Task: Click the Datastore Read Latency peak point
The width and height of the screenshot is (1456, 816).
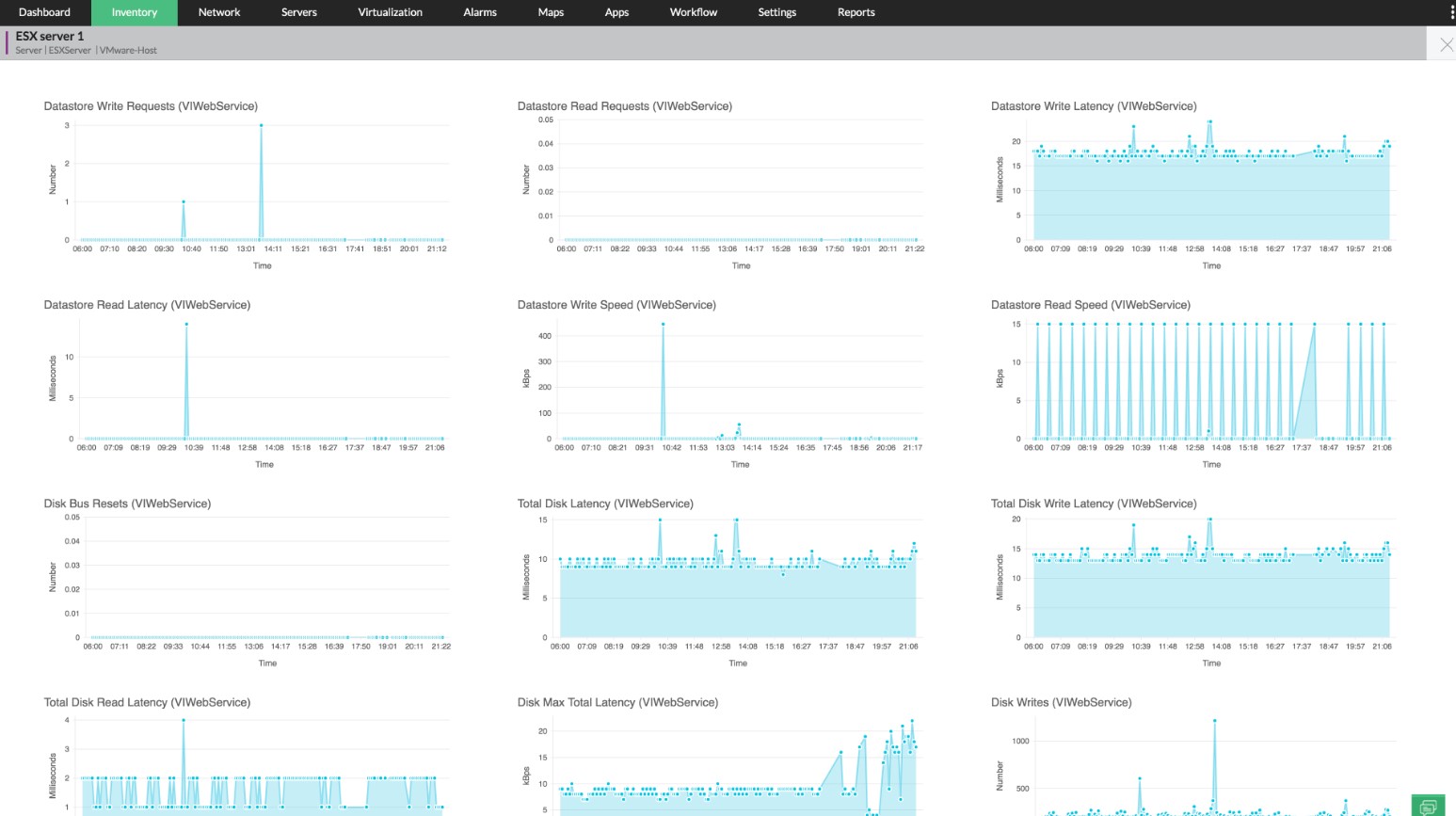Action: 184,325
